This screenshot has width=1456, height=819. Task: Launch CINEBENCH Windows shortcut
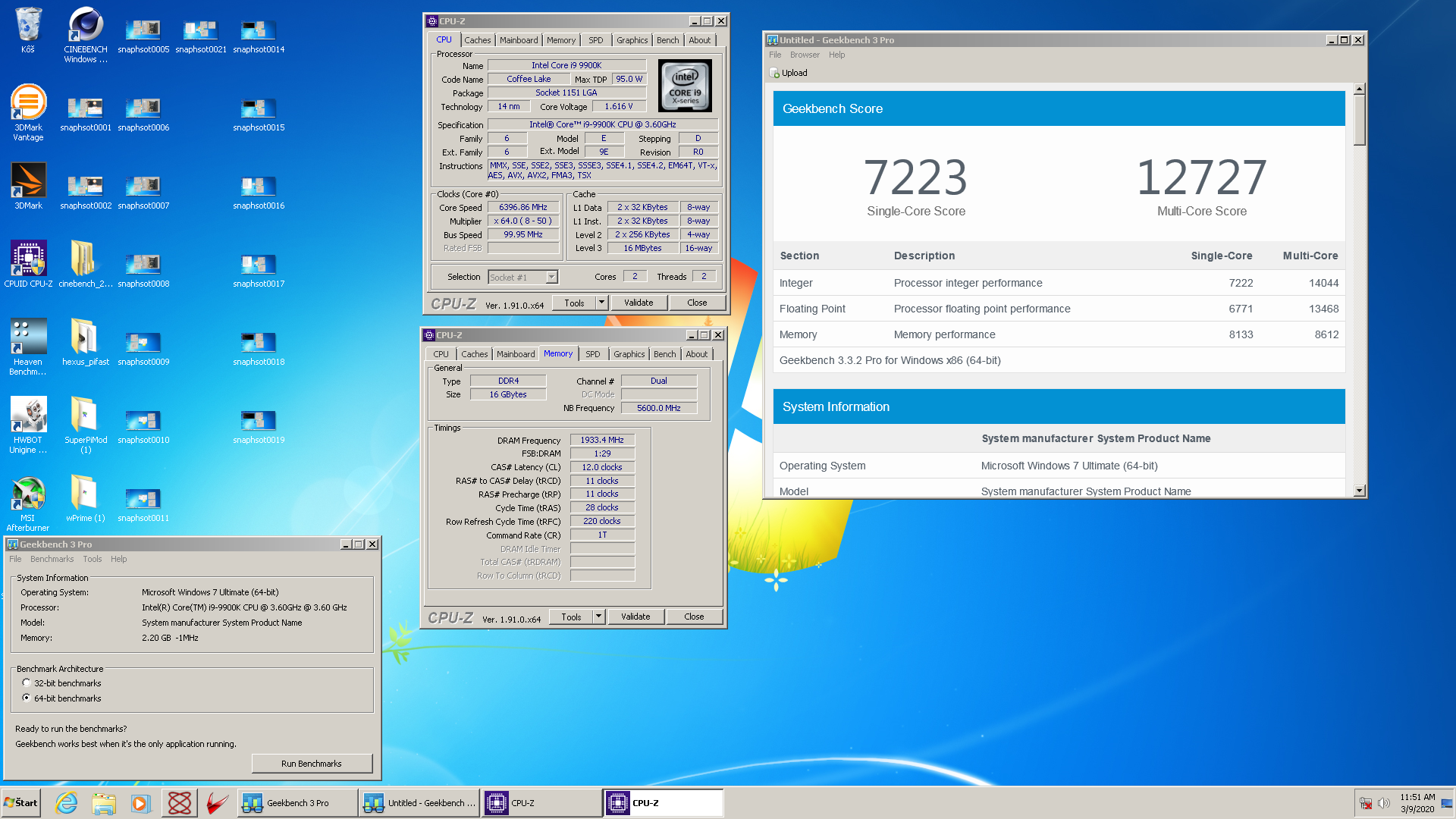86,34
